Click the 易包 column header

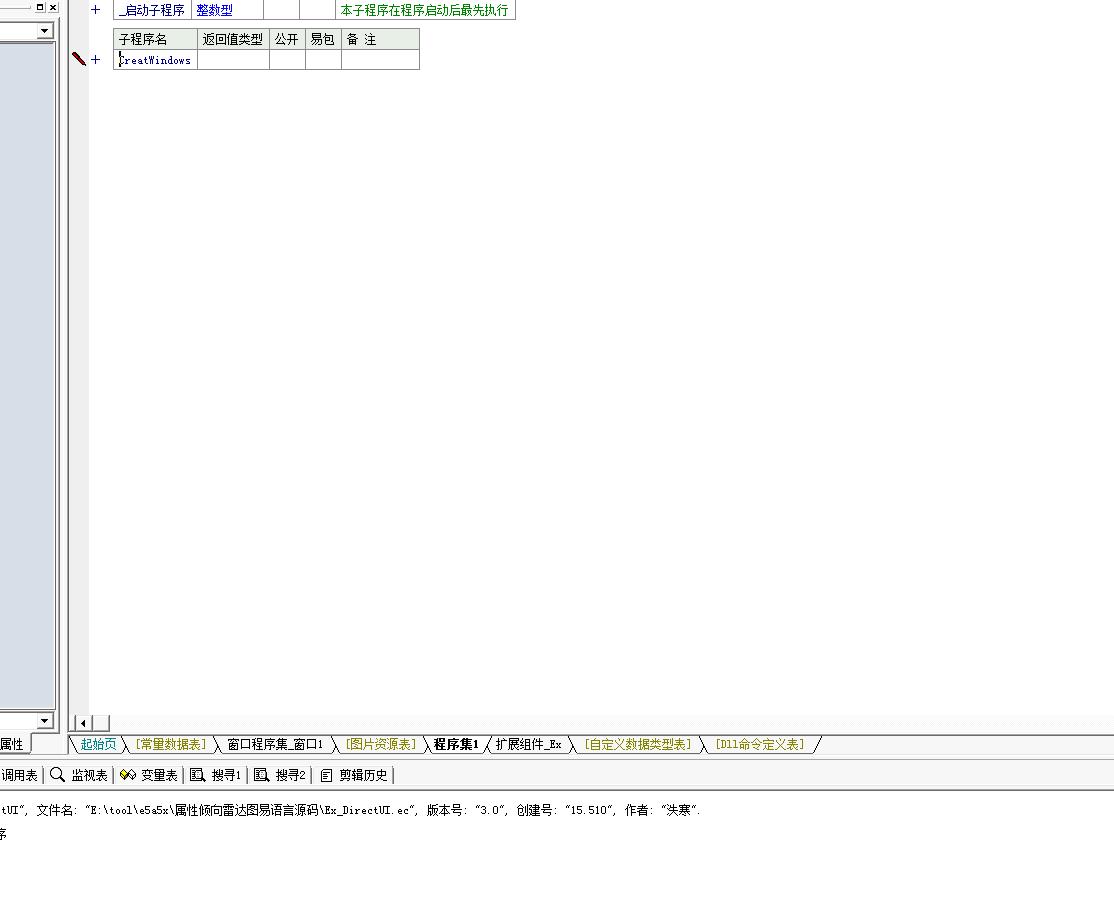pyautogui.click(x=323, y=39)
